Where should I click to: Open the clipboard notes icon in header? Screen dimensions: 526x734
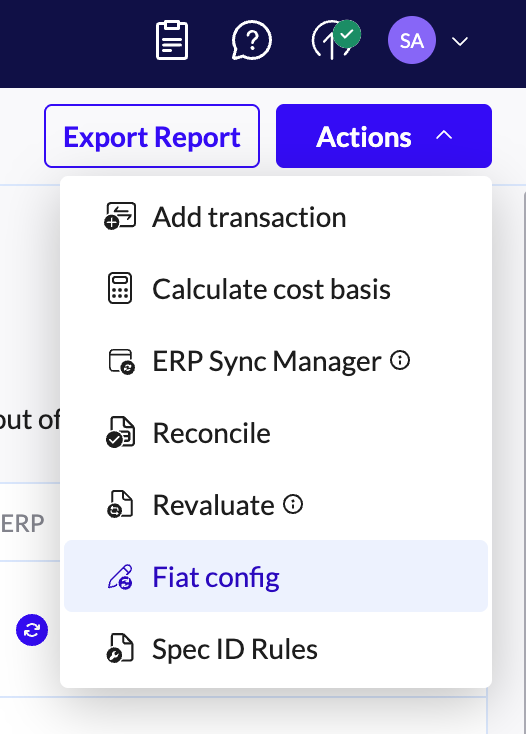172,40
